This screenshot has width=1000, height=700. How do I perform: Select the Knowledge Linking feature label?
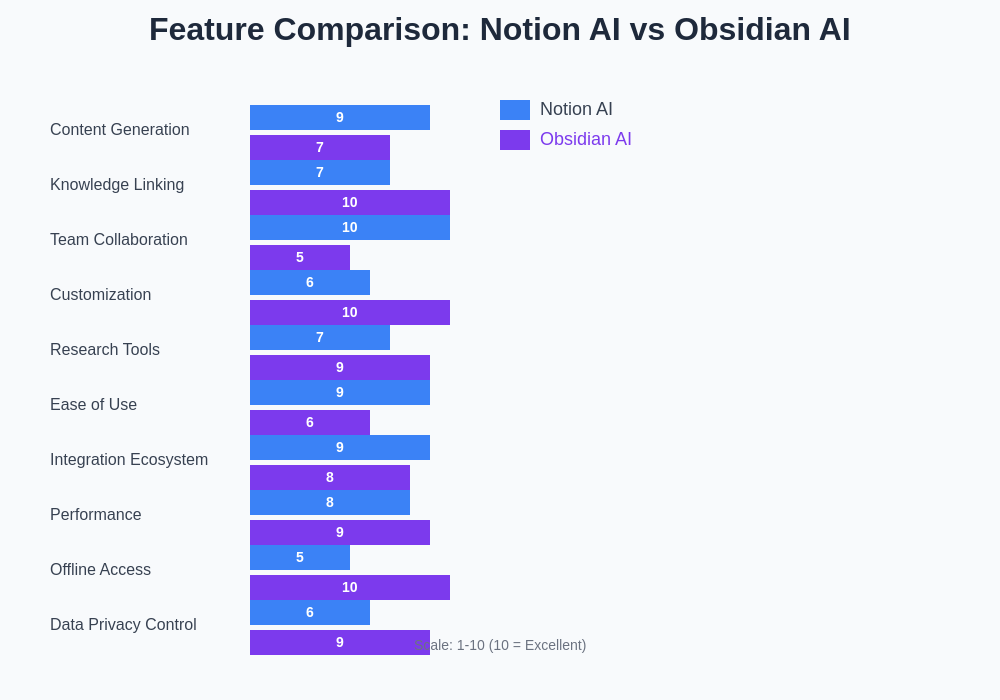[117, 185]
